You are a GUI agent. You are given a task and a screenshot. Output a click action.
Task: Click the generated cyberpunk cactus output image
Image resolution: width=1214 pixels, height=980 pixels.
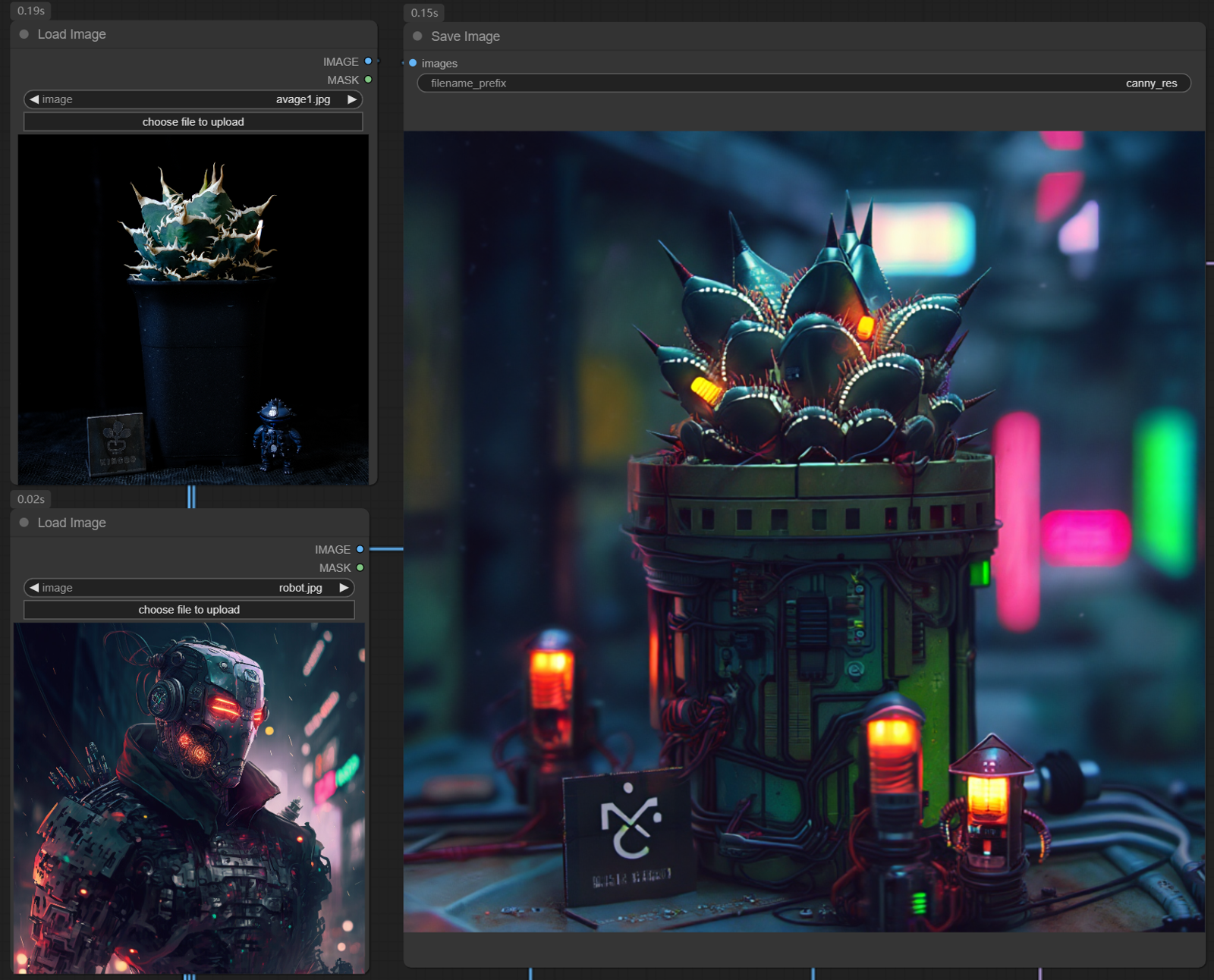(804, 531)
